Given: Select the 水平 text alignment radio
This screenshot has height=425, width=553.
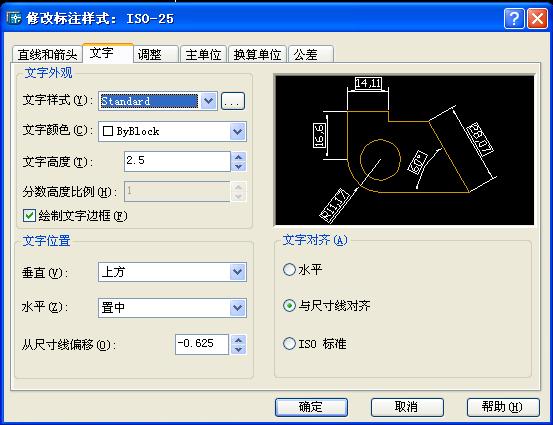Looking at the screenshot, I should coord(289,270).
